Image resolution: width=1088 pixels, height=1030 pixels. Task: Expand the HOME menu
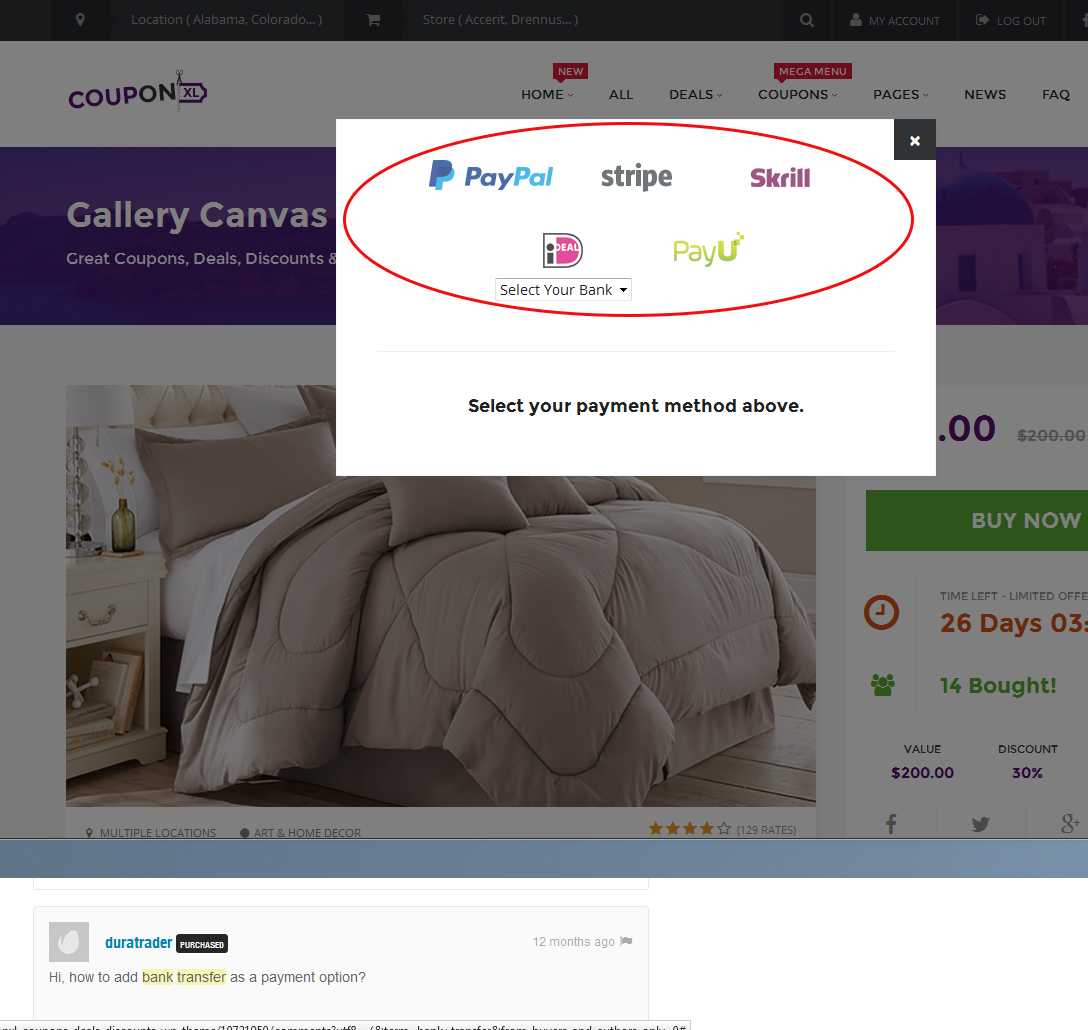547,94
